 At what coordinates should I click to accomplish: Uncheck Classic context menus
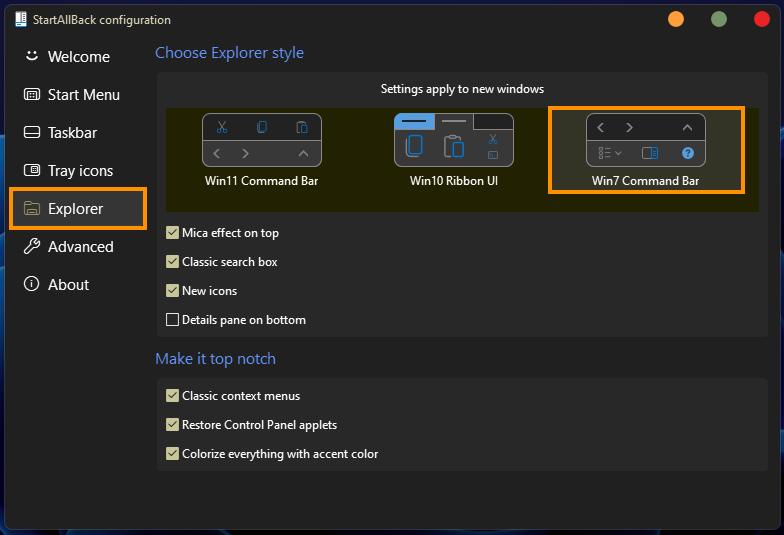[172, 396]
